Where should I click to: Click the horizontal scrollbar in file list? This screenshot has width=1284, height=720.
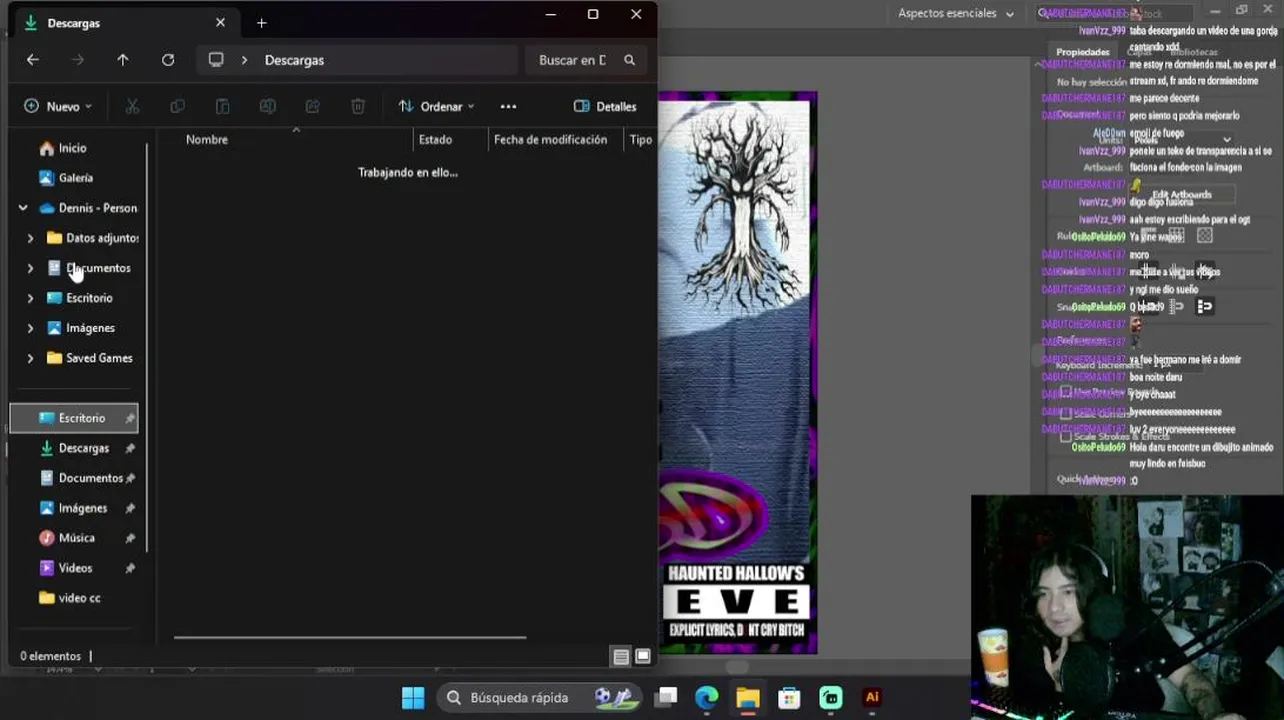[350, 636]
